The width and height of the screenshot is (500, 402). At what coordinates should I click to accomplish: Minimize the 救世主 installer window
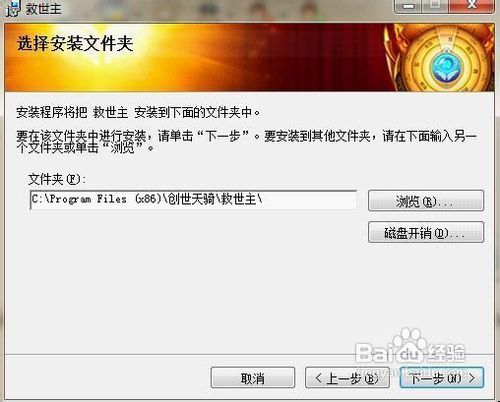coord(409,6)
